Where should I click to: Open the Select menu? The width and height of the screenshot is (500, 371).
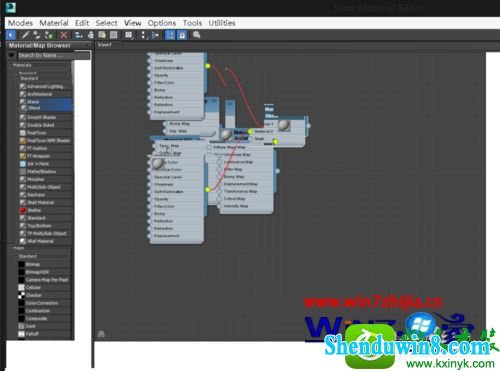click(x=106, y=23)
